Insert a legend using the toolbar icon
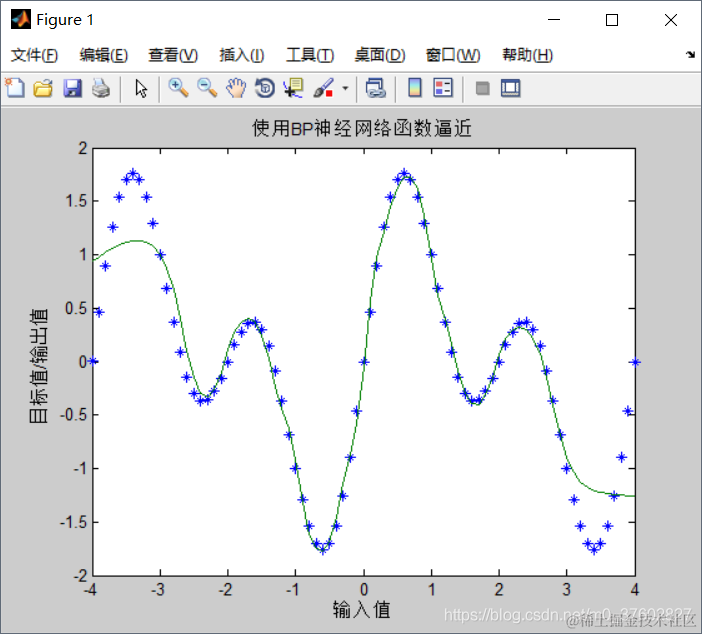 (x=443, y=88)
